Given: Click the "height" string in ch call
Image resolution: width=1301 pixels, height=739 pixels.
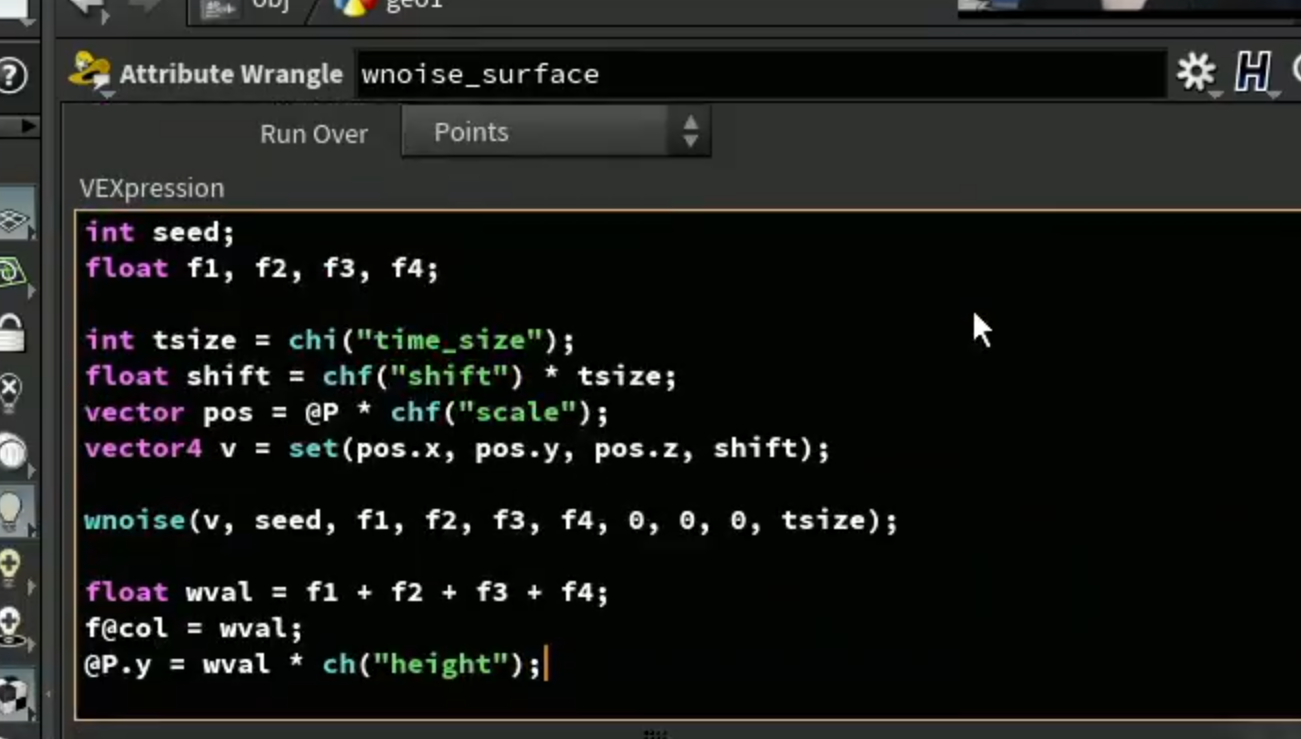Looking at the screenshot, I should click(x=440, y=664).
